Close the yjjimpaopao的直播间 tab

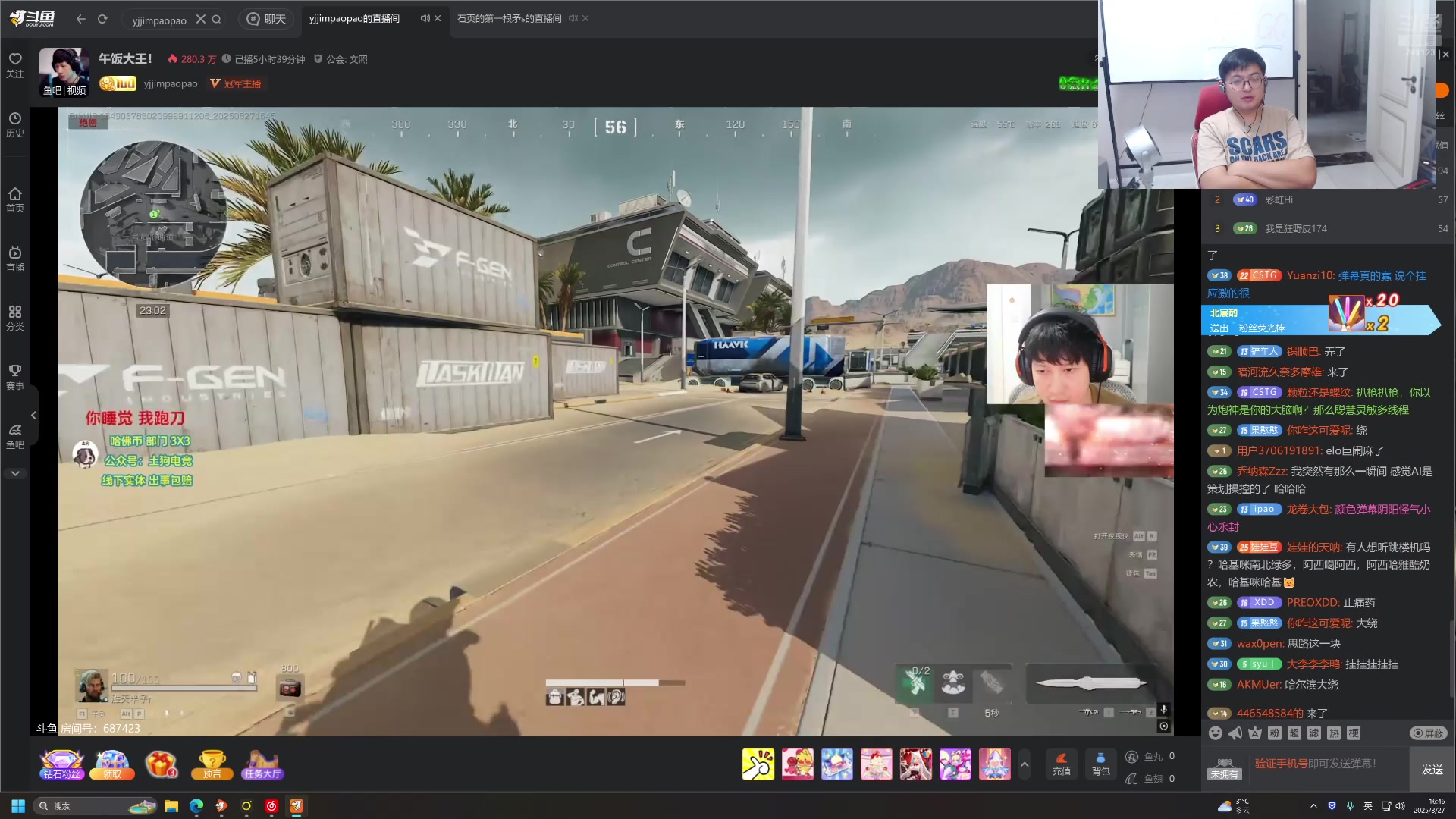[438, 18]
